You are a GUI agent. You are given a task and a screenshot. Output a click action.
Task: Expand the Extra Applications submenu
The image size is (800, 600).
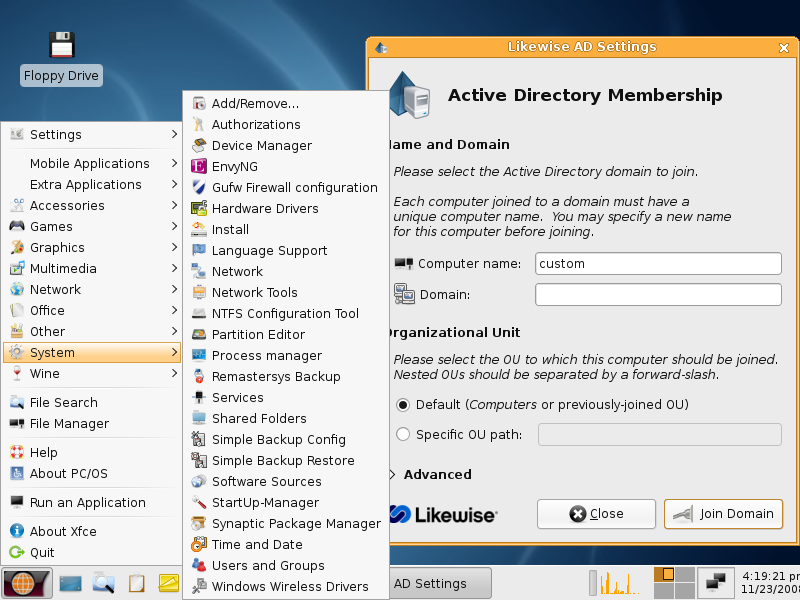click(x=92, y=184)
